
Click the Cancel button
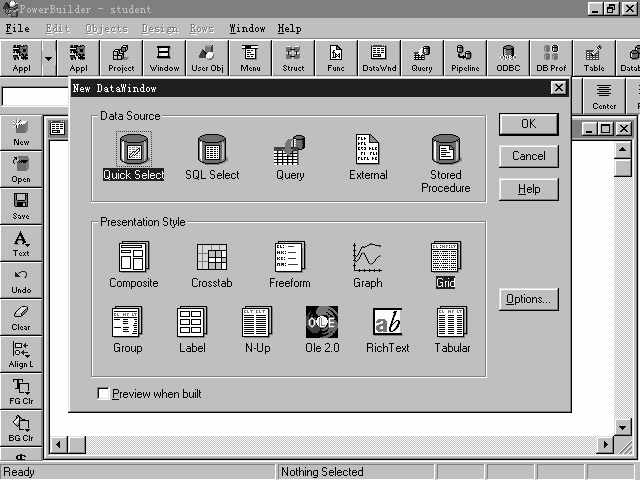click(x=529, y=156)
